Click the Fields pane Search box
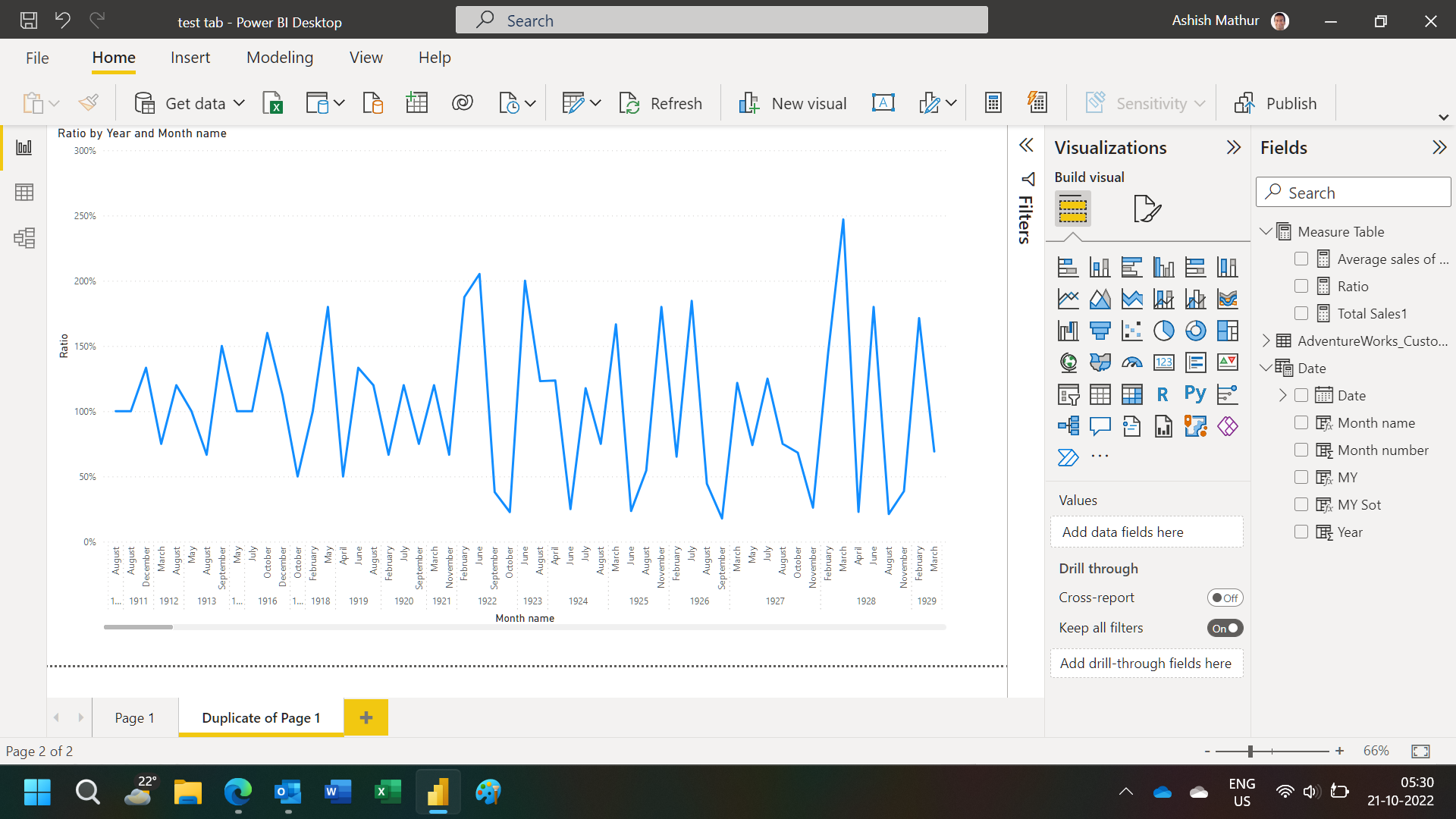1456x819 pixels. coord(1354,193)
